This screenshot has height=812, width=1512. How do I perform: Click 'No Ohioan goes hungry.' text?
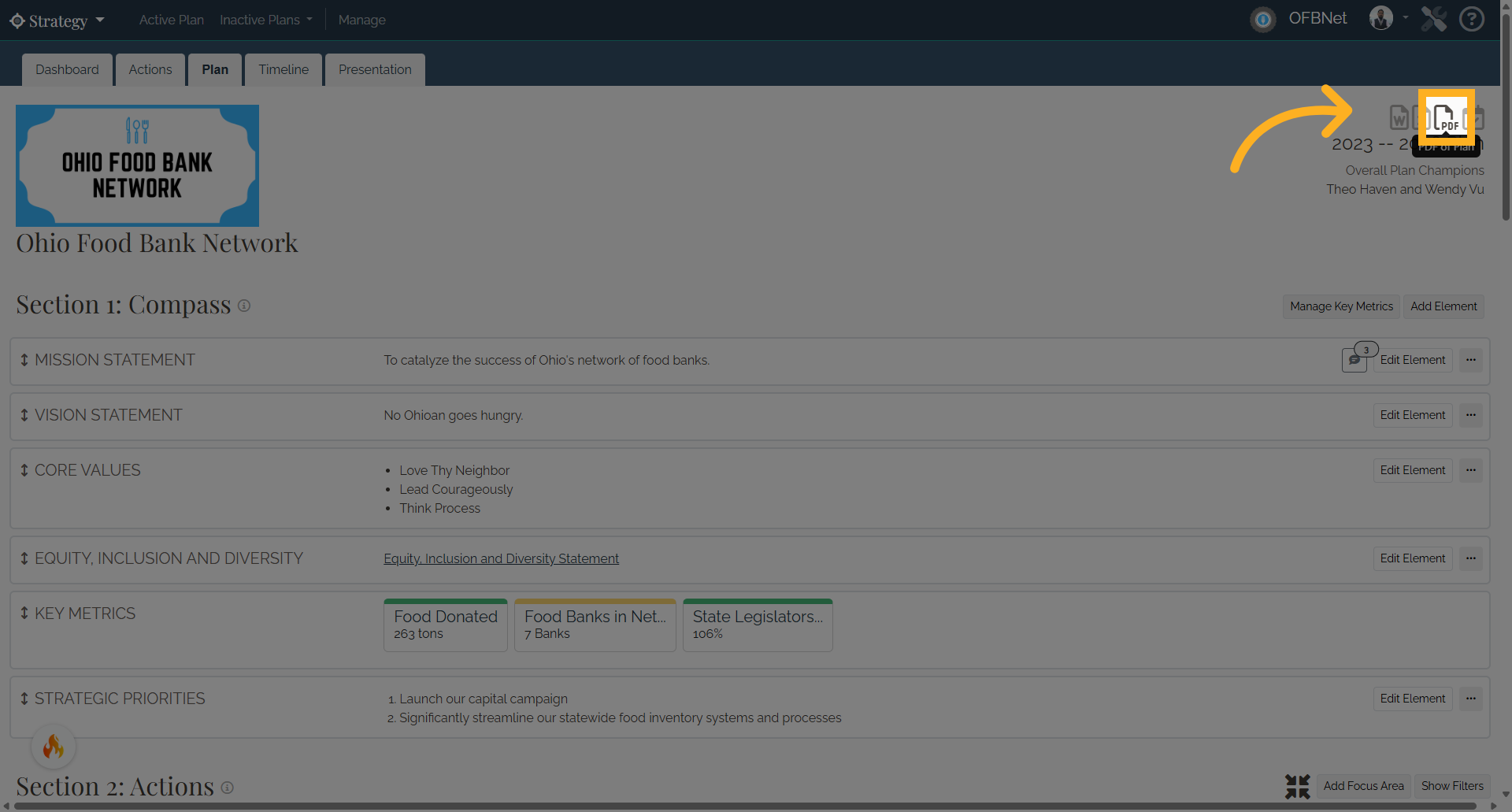[454, 415]
